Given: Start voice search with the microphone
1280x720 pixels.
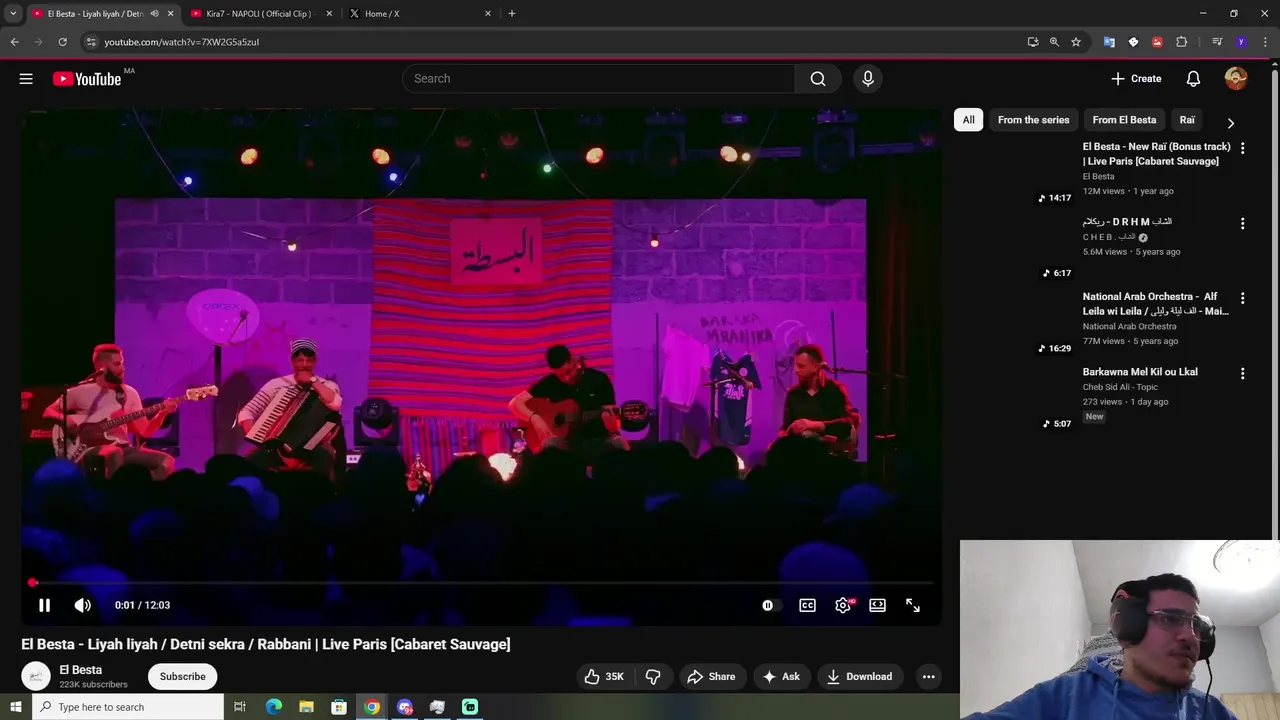Looking at the screenshot, I should coord(868,79).
